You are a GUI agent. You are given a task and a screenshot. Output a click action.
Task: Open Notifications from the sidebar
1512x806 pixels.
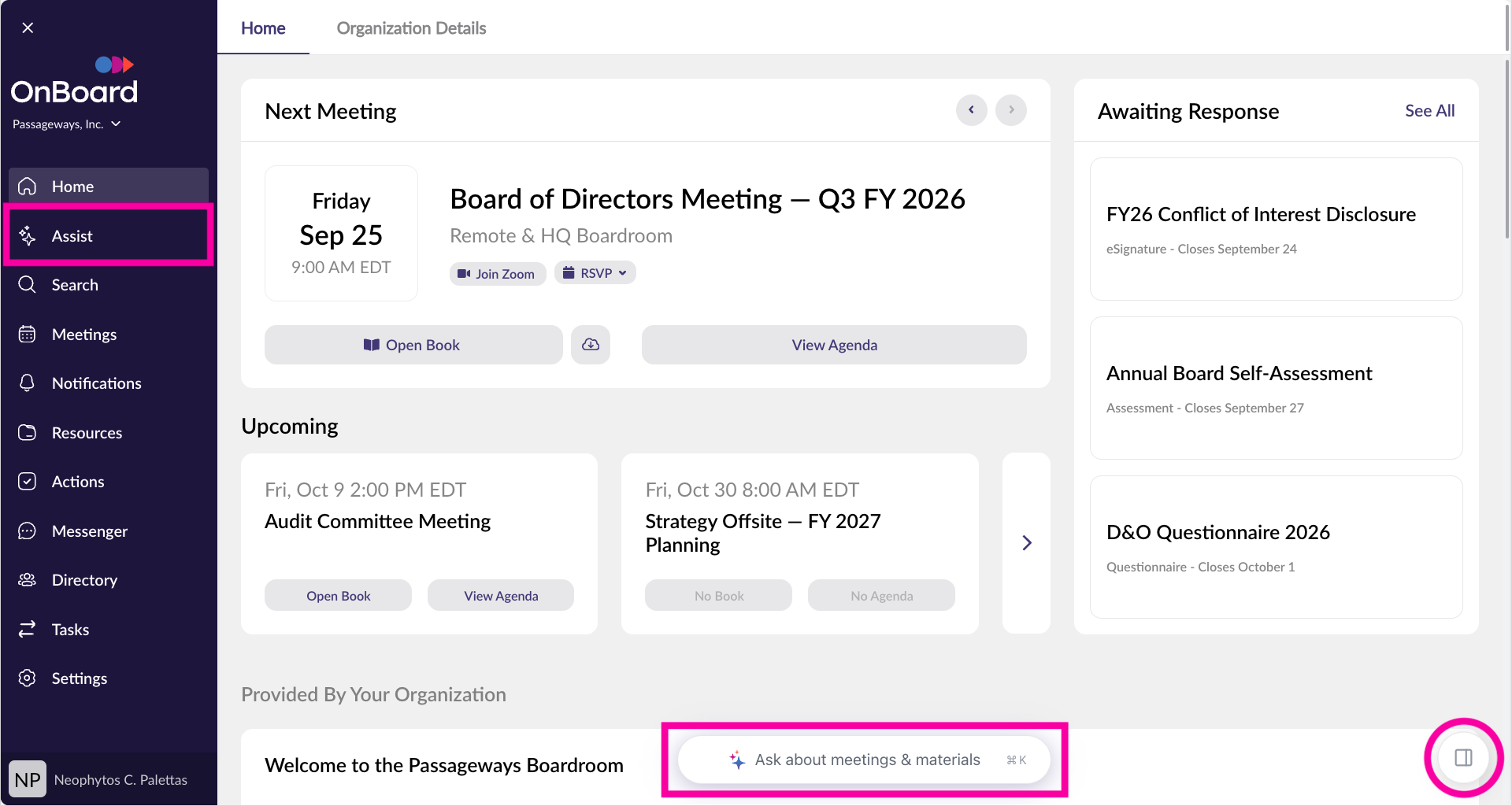(x=109, y=383)
